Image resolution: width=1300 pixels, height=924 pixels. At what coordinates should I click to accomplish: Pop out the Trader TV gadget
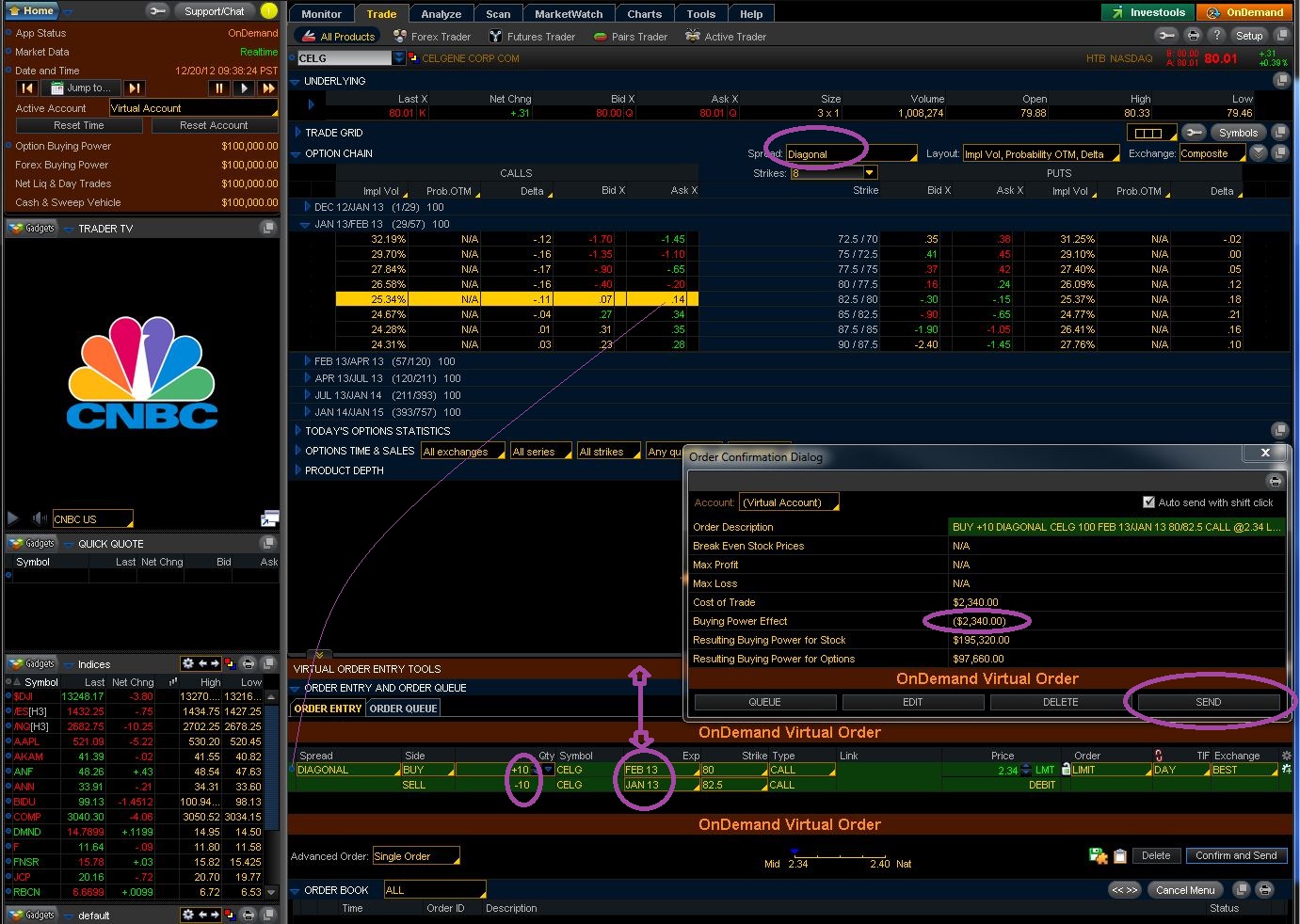[268, 228]
